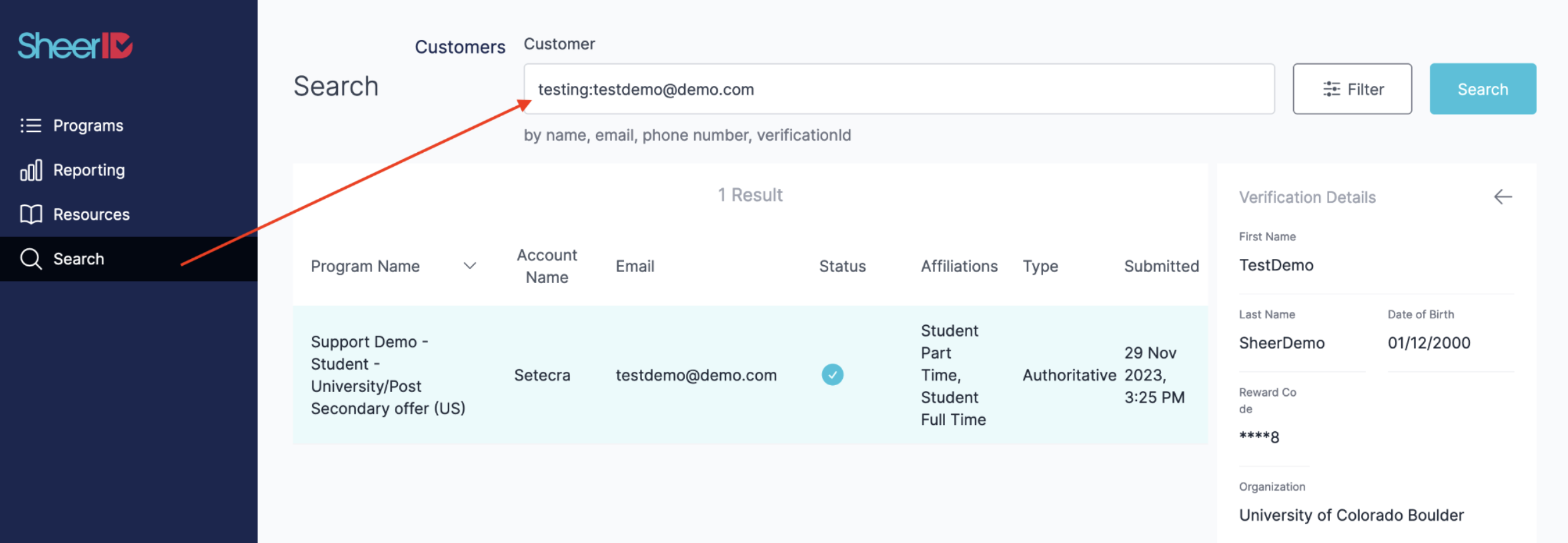Open the Programs menu item

coord(88,126)
